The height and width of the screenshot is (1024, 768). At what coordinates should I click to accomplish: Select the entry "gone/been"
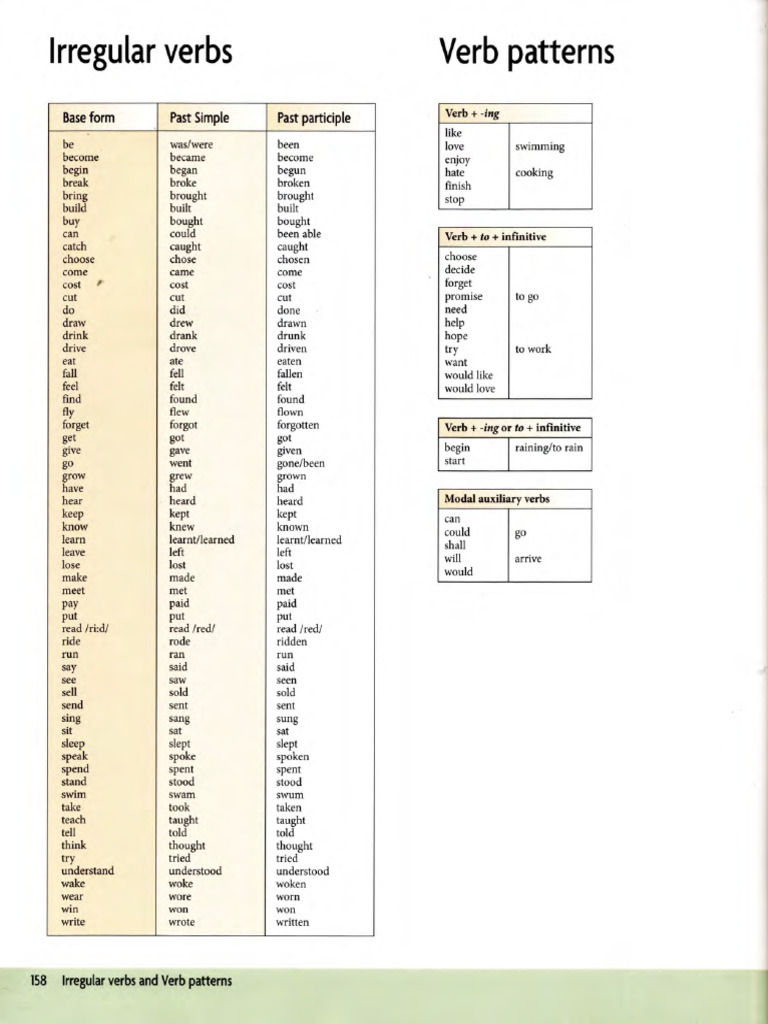[x=300, y=463]
